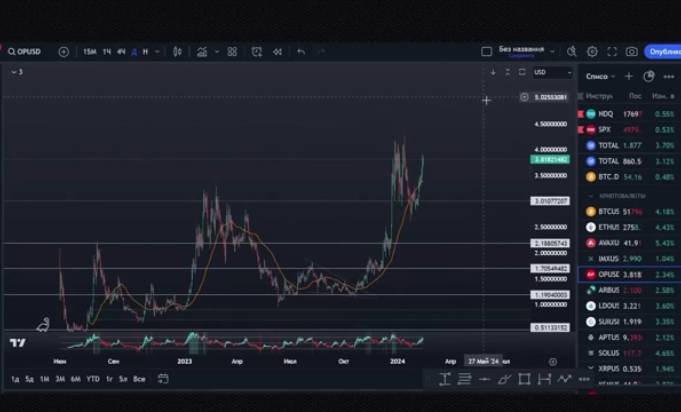Toggle the layout checkbox near Без названия
Image resolution: width=681 pixels, height=412 pixels.
pyautogui.click(x=486, y=52)
